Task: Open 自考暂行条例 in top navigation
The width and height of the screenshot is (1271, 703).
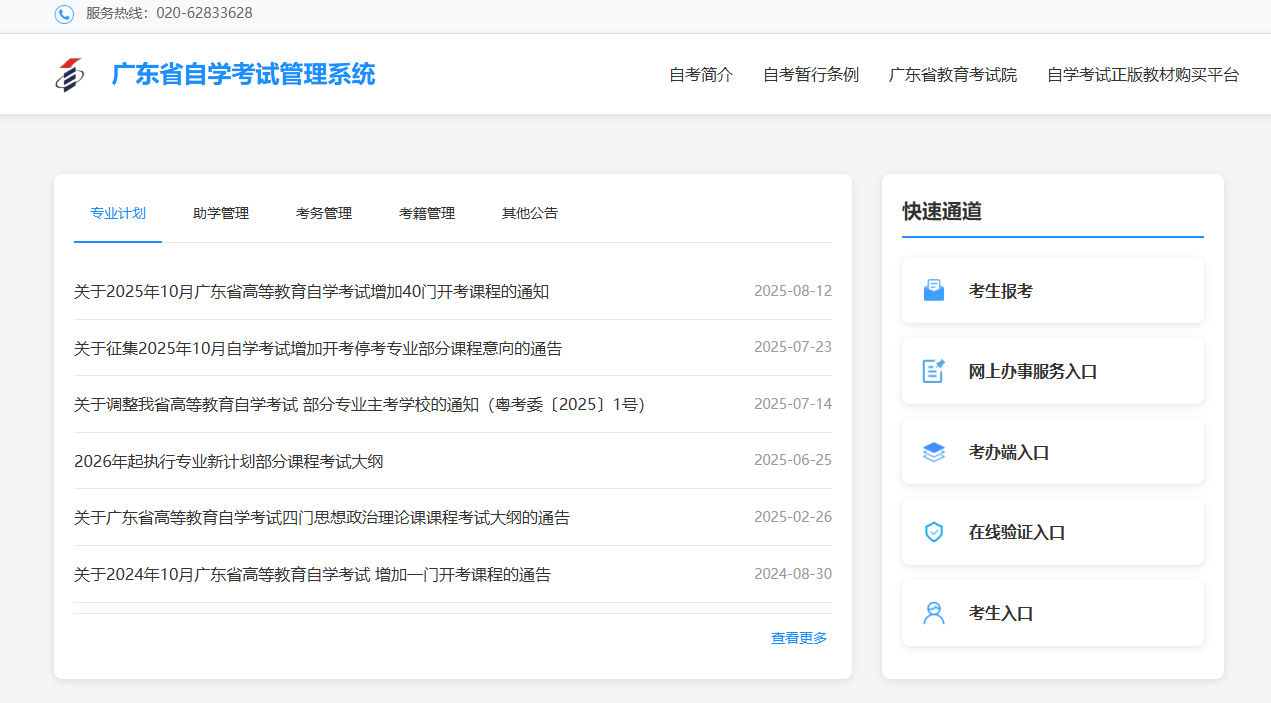Action: 811,75
